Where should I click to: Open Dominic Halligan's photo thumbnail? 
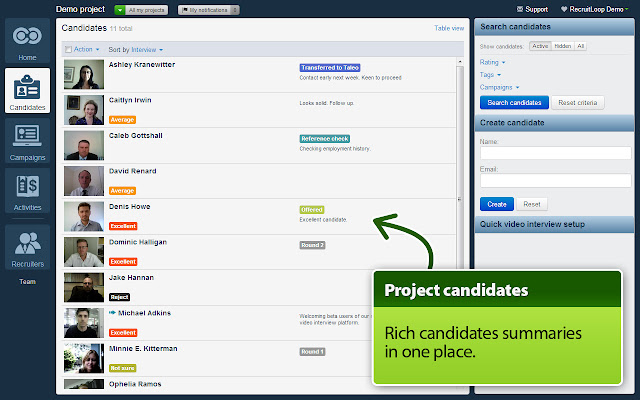pyautogui.click(x=84, y=252)
